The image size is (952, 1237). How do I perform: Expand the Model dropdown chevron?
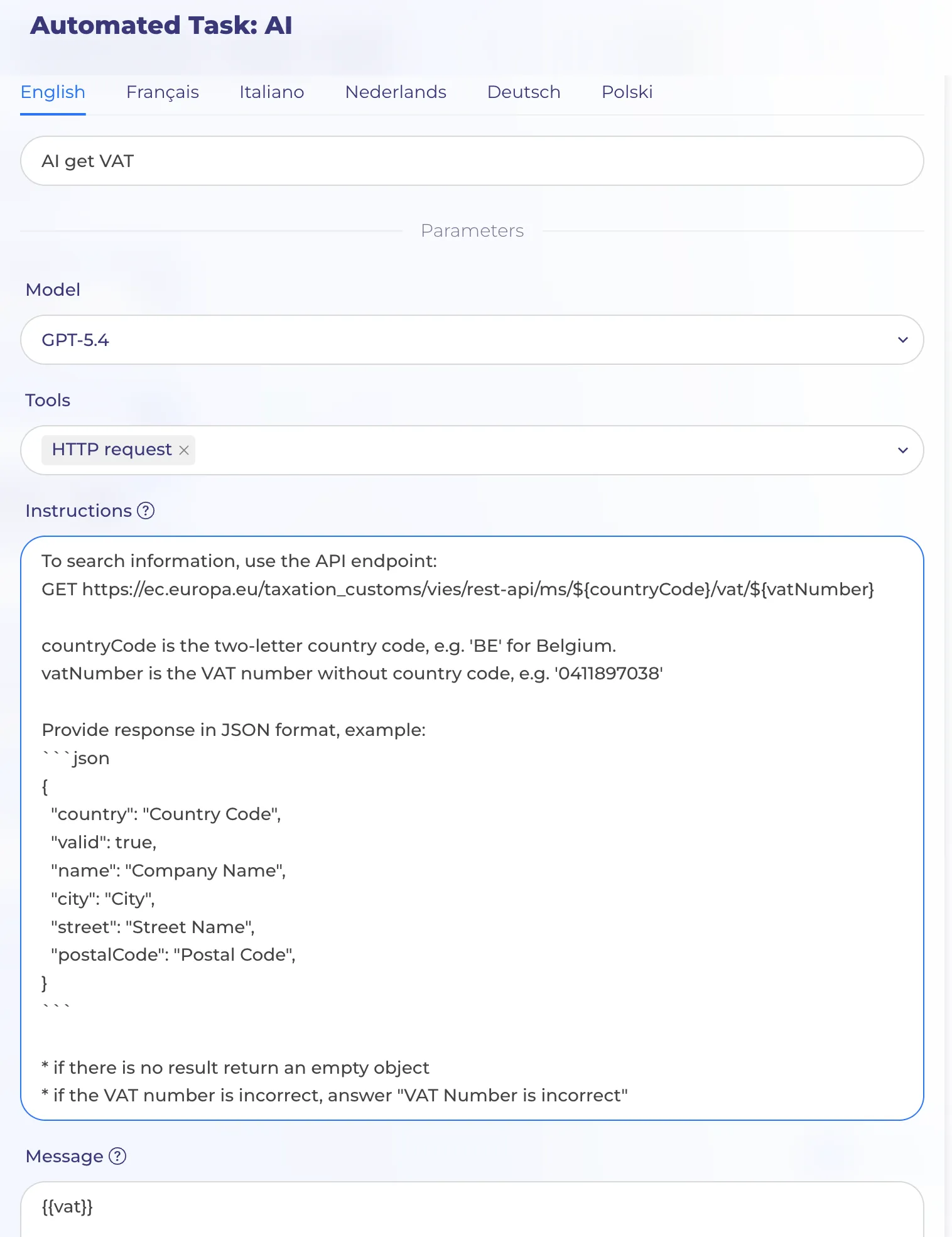[903, 340]
